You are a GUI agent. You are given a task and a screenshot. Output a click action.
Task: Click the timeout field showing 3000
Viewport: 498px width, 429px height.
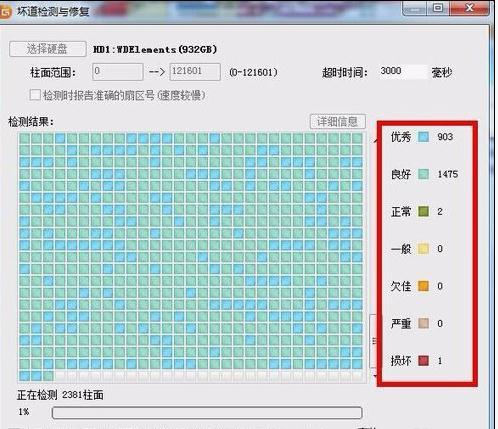click(x=403, y=71)
